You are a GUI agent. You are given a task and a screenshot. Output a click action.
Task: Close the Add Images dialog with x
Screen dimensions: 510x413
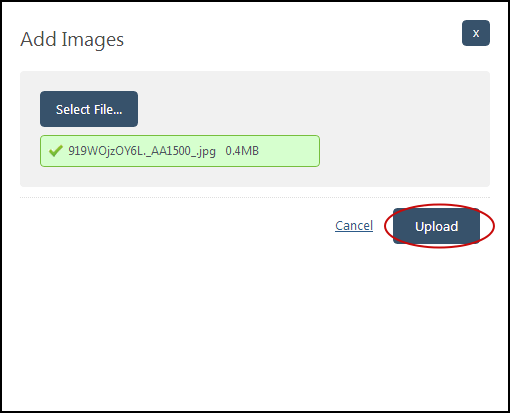pos(476,33)
